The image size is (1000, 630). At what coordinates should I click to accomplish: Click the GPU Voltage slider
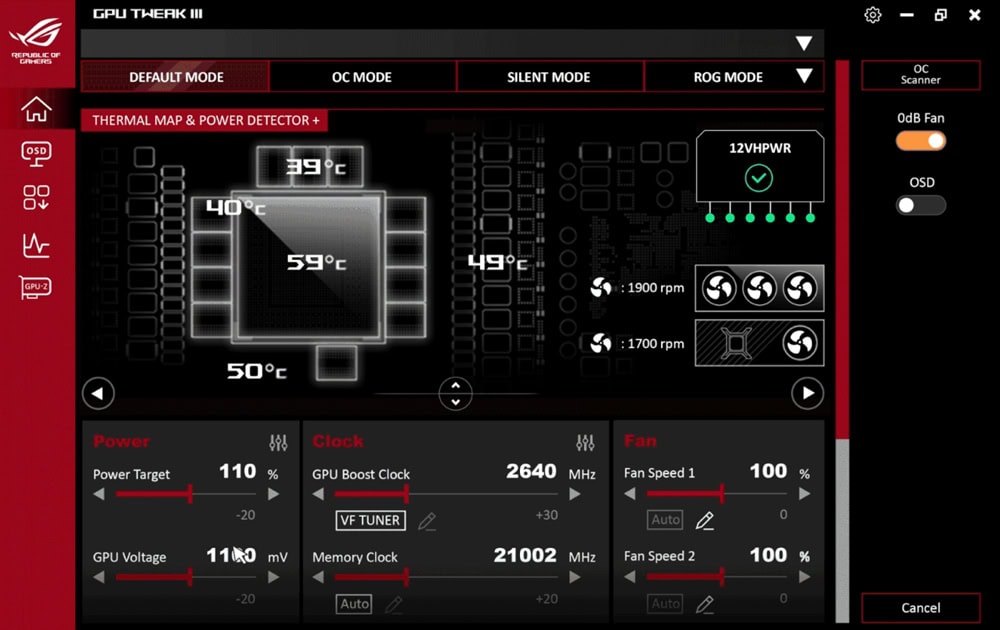[x=186, y=577]
